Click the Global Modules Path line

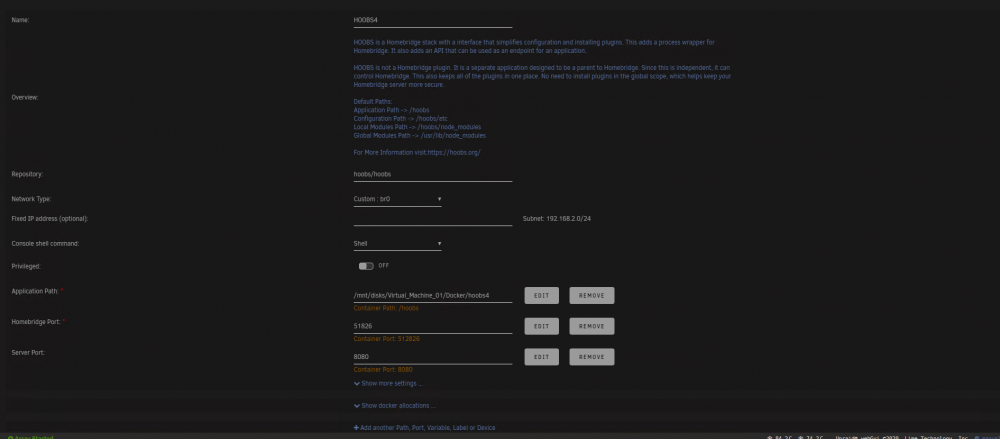coord(420,135)
